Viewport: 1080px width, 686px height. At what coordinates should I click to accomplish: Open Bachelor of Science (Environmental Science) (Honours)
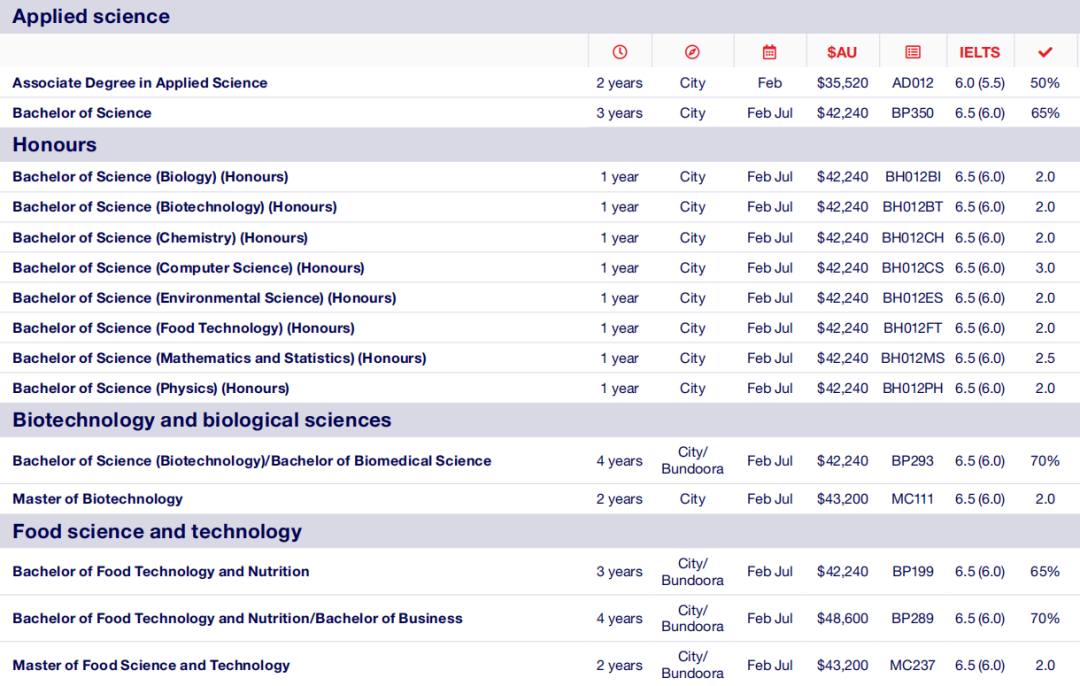click(204, 298)
